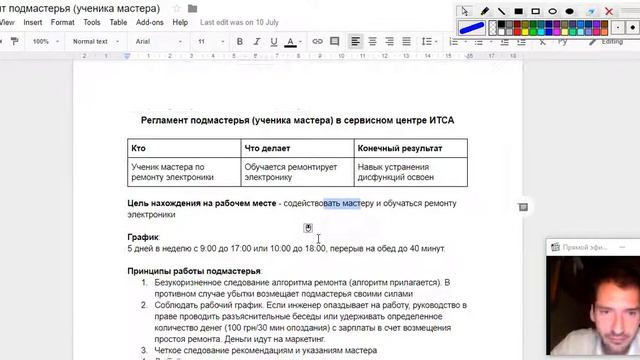
Task: Move document using the folder icon
Action: click(x=193, y=8)
